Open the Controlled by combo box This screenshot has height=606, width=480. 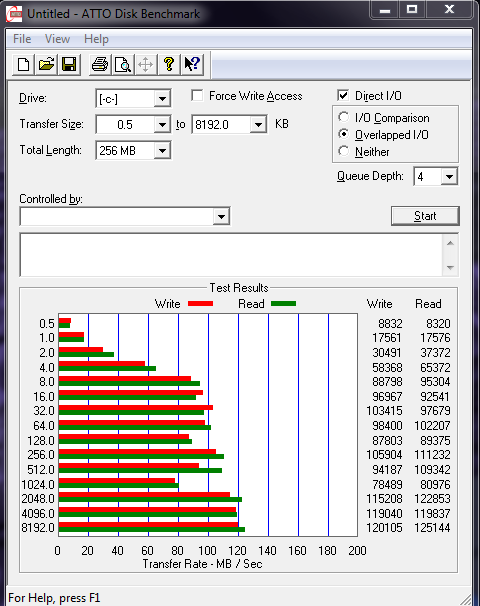125,216
